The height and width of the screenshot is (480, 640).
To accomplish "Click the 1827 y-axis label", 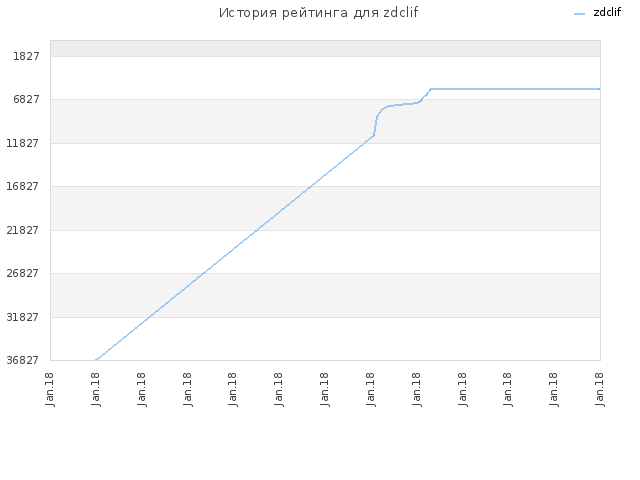I will tap(26, 56).
